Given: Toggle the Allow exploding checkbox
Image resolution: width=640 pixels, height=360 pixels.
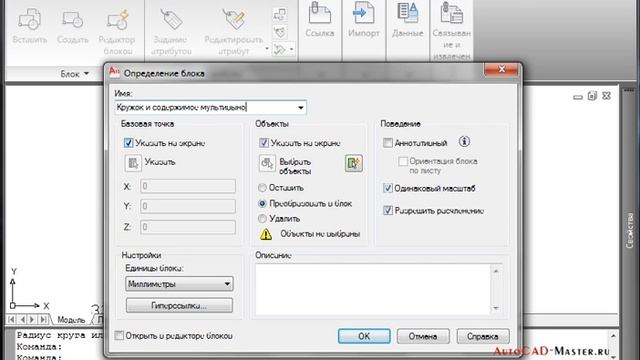Looking at the screenshot, I should pyautogui.click(x=388, y=210).
